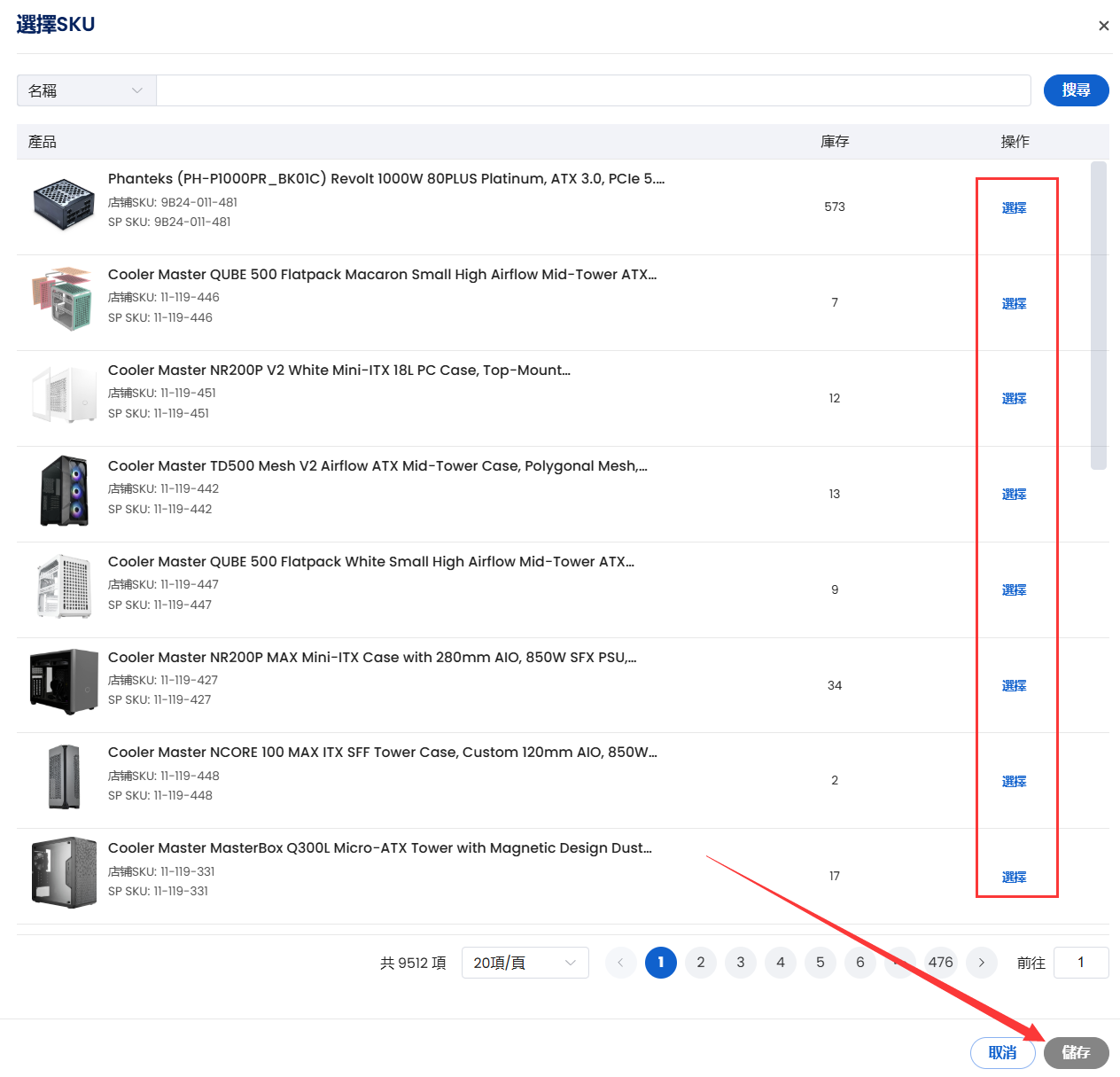The height and width of the screenshot is (1077, 1120).
Task: Click the text 店铺SKU: 11-119-447
Action: [163, 584]
